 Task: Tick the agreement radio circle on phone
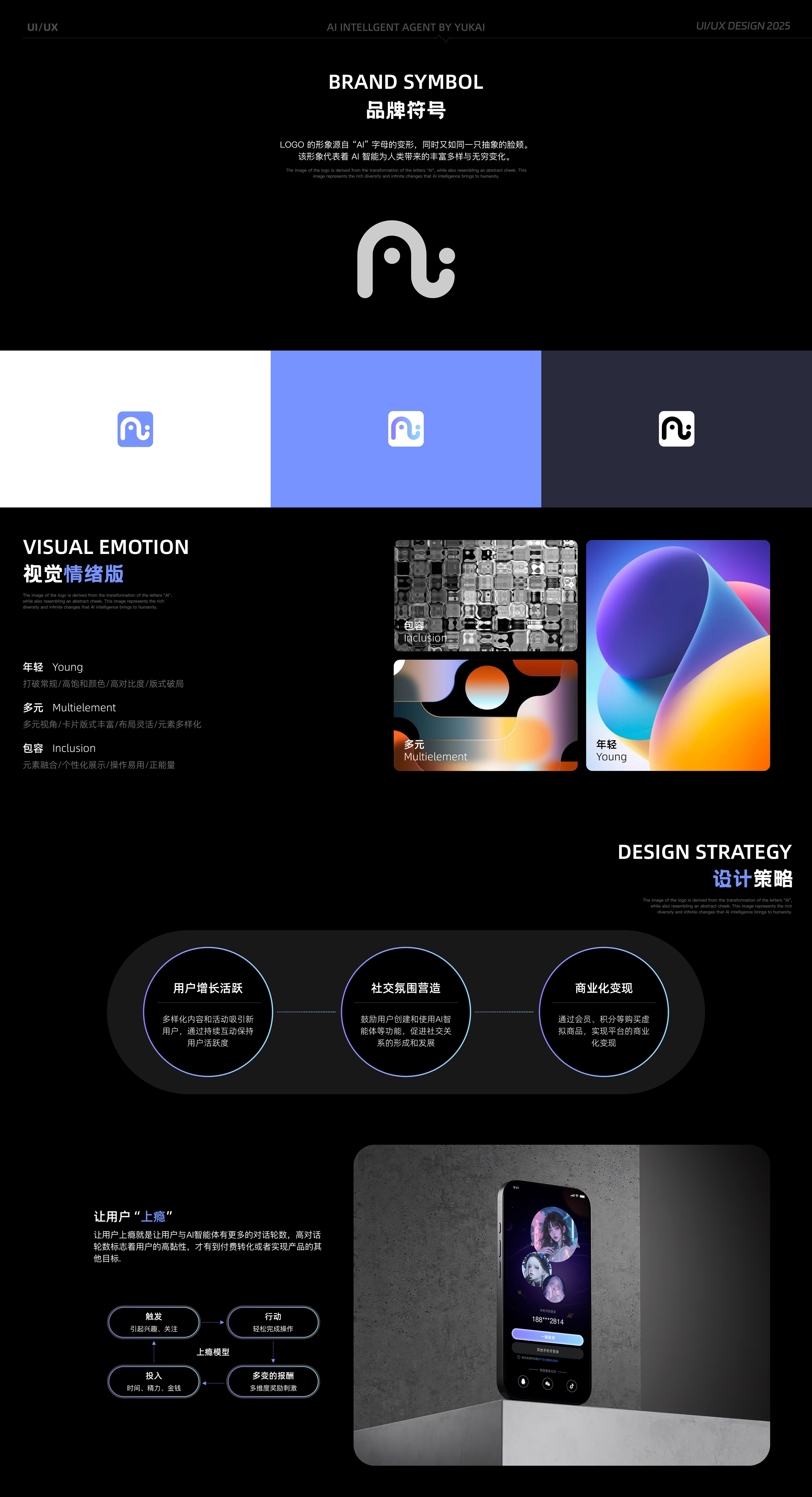coord(519,1358)
